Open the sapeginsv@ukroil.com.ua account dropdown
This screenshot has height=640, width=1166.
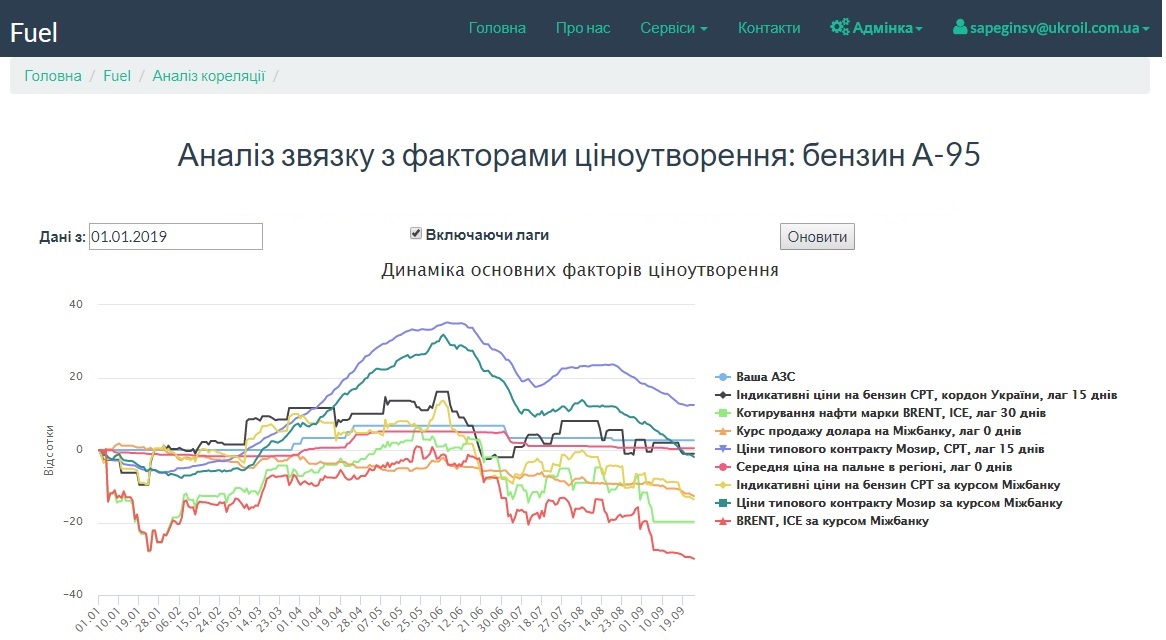coord(1051,28)
